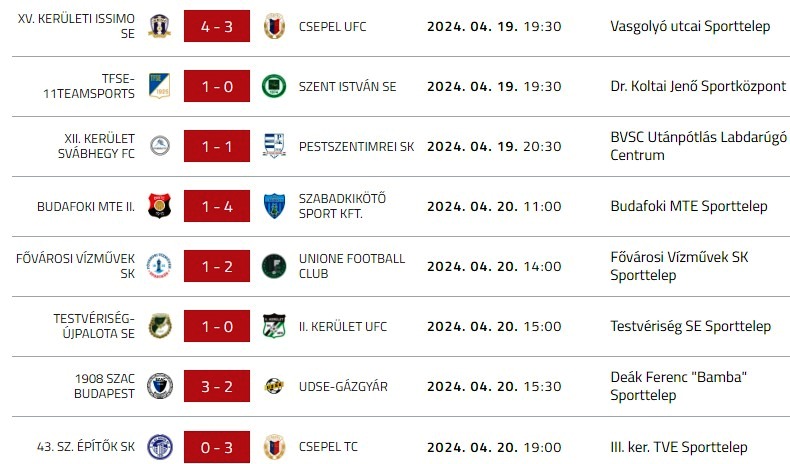Screen dimensions: 790x464
Task: Click the UDSE-Gázgyár team logo
Action: tap(273, 386)
